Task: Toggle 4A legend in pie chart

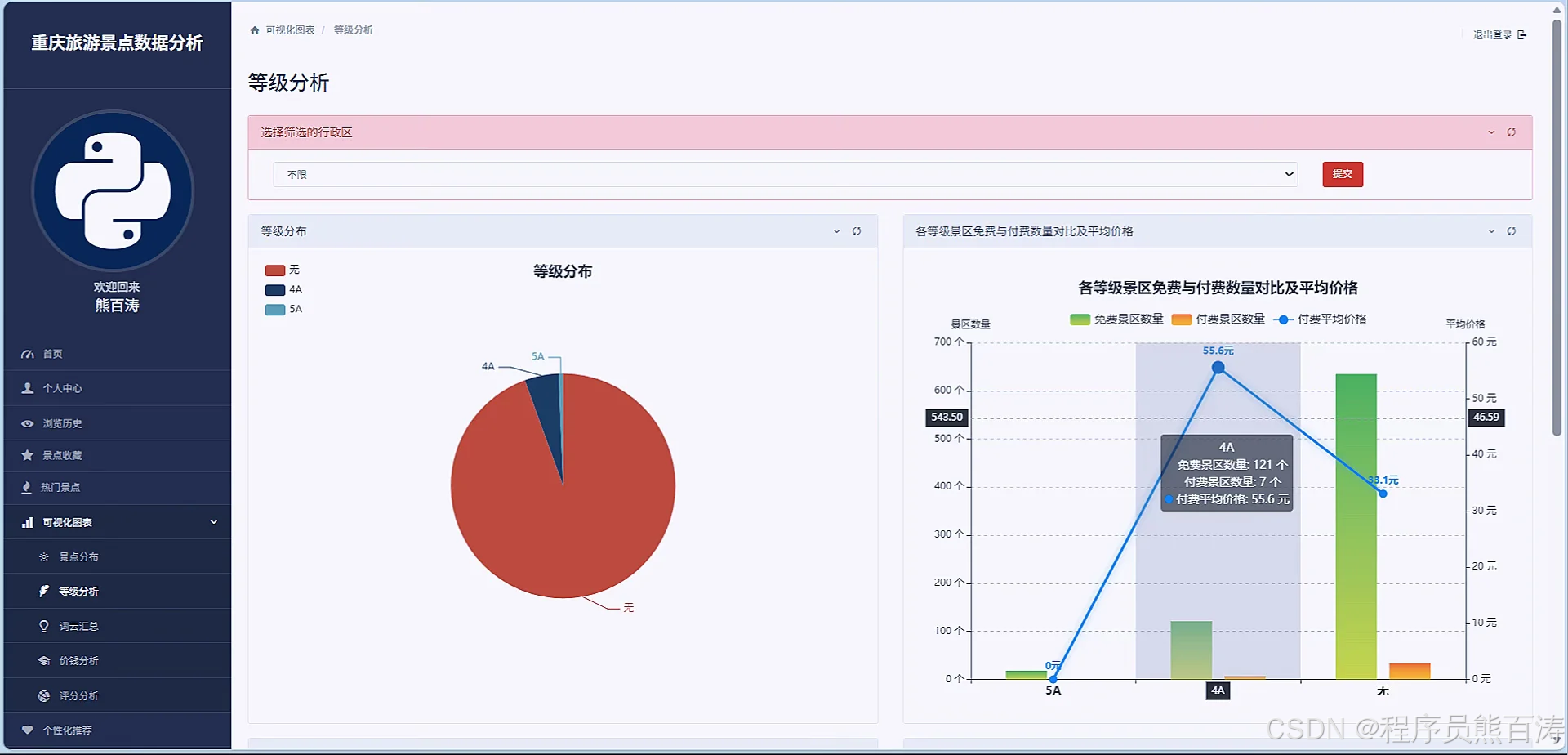Action: click(283, 290)
